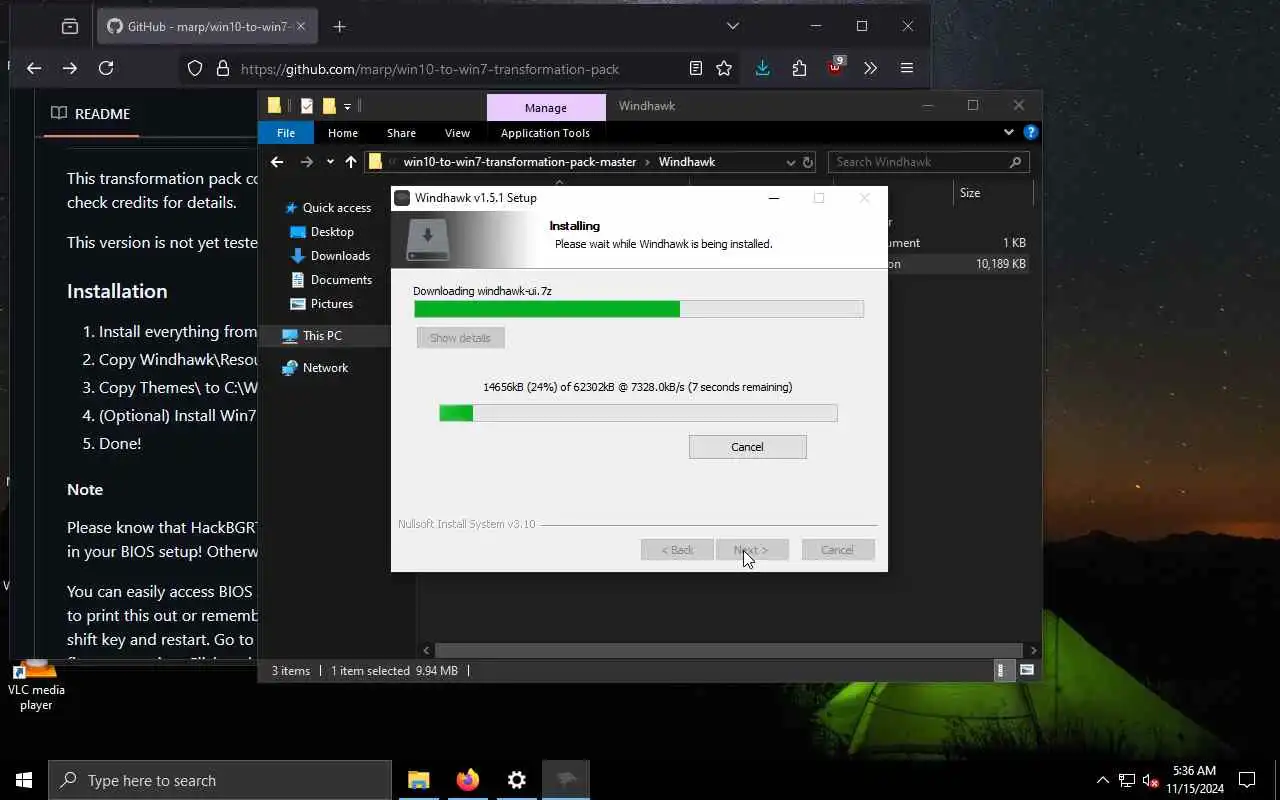Select Pictures in navigation pane
Screen dimensions: 1280x800
tap(331, 304)
